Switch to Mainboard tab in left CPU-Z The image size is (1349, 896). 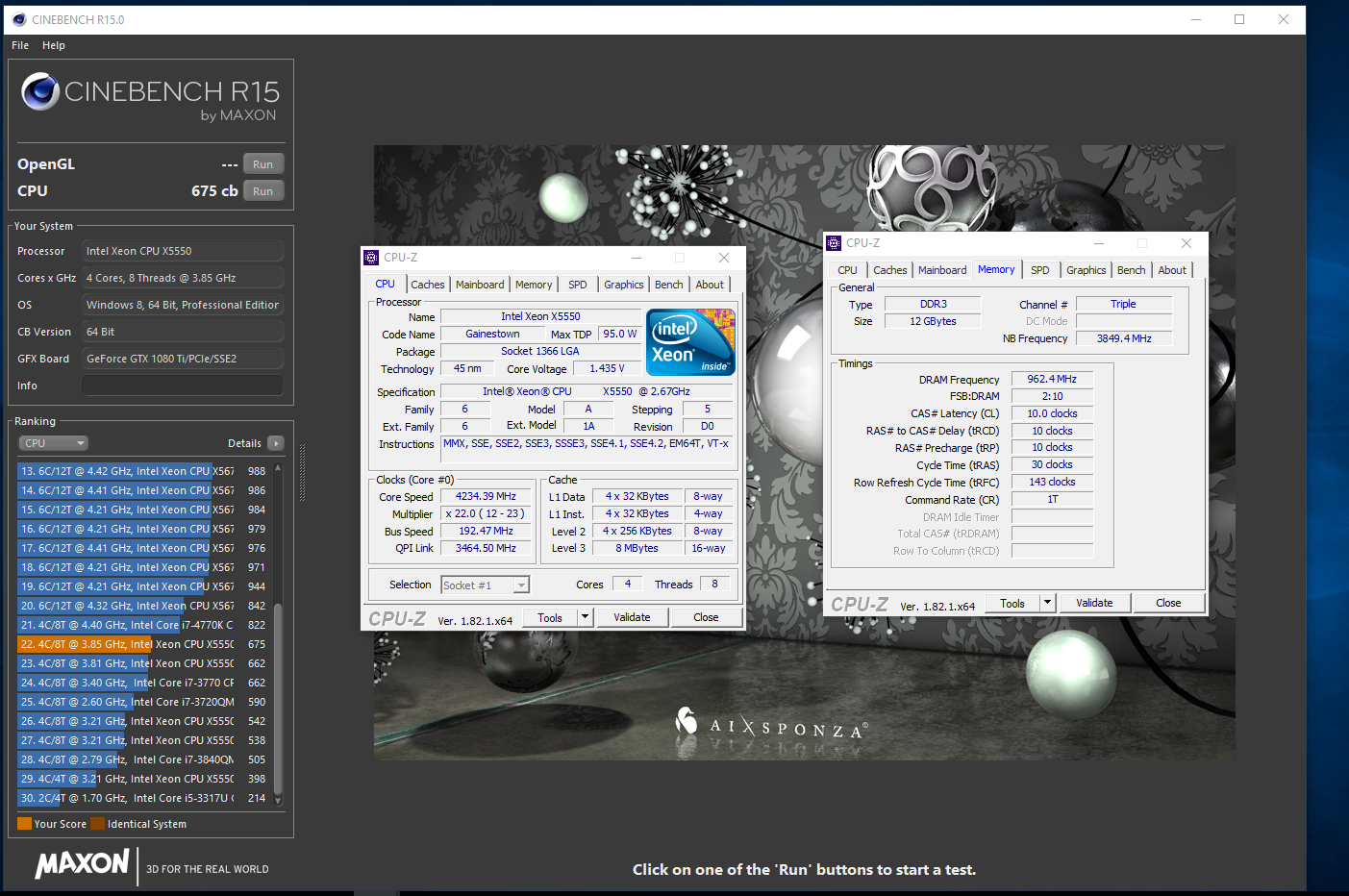pos(480,285)
